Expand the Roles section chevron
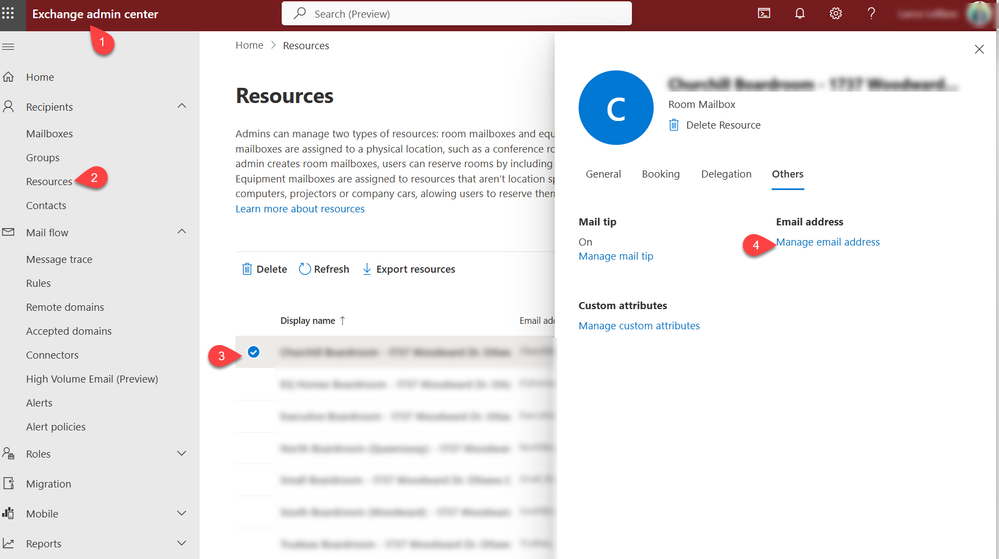The image size is (999, 559). pyautogui.click(x=182, y=453)
